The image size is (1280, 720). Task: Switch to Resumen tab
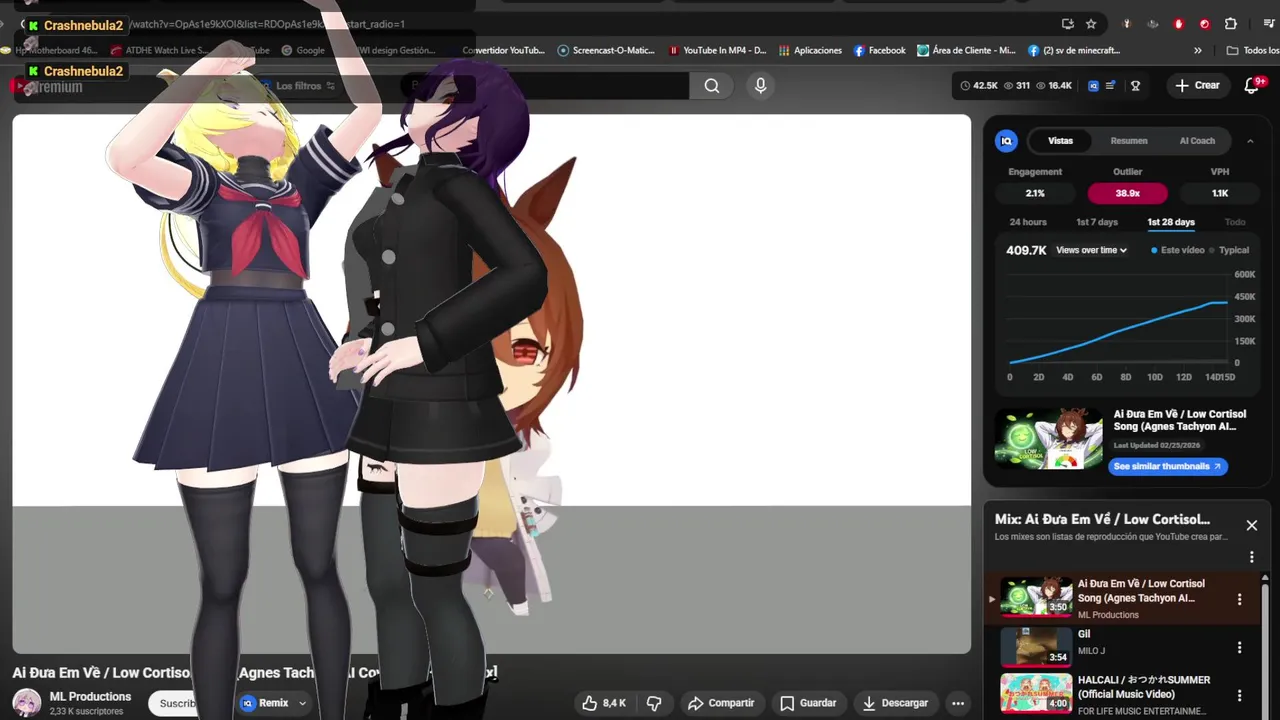pyautogui.click(x=1129, y=141)
